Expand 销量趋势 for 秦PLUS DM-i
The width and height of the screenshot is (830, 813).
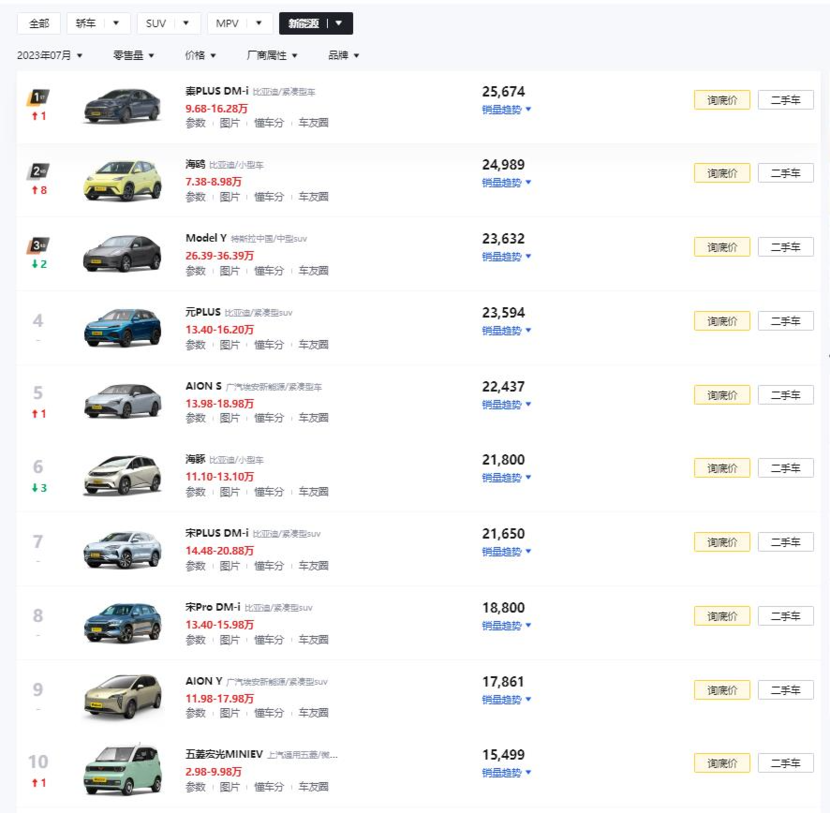tap(506, 110)
